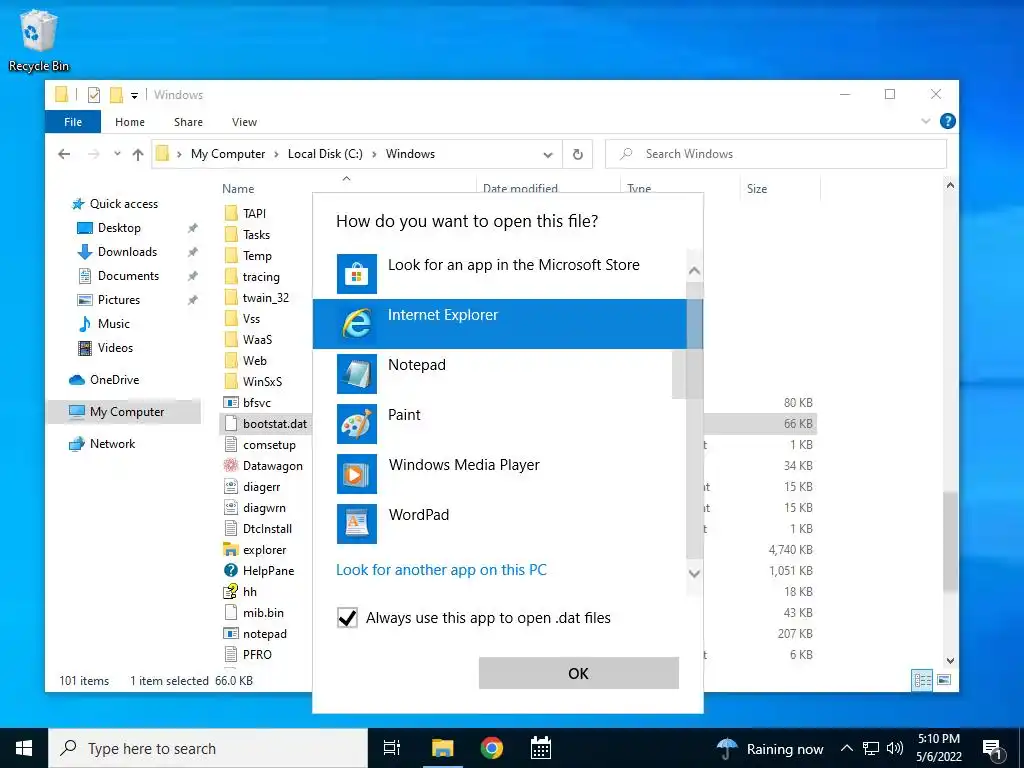The height and width of the screenshot is (768, 1024).
Task: Click Look for another app on this PC
Action: (x=441, y=570)
